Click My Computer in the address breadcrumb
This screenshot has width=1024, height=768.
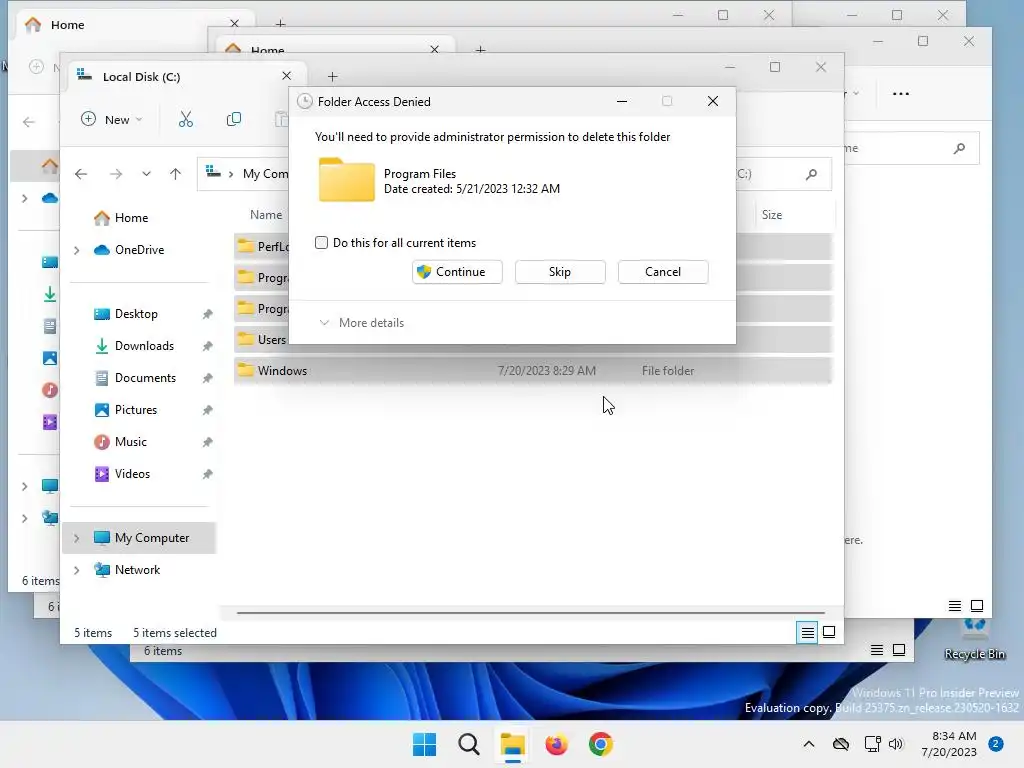coord(265,174)
